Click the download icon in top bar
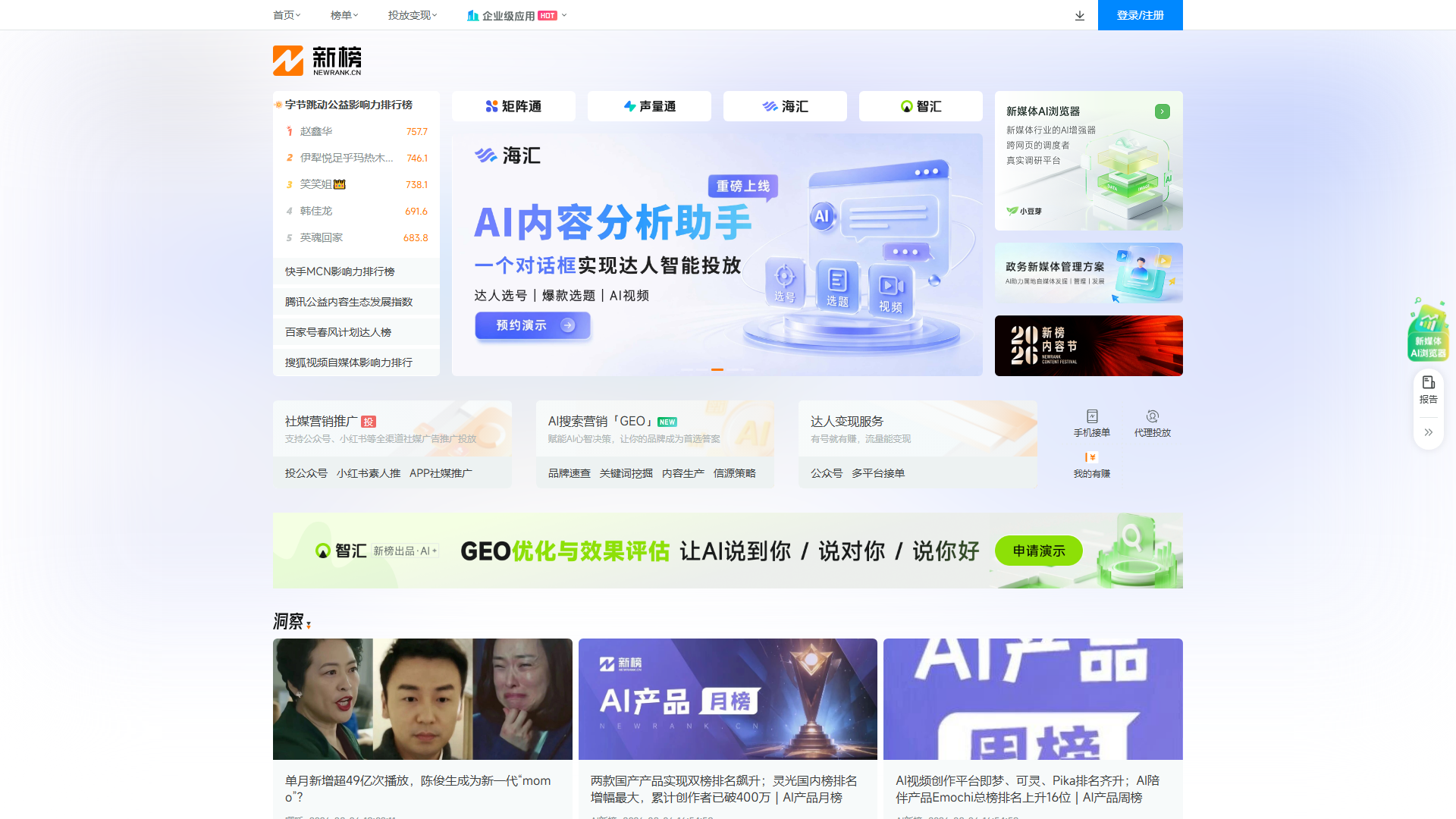 [x=1080, y=15]
